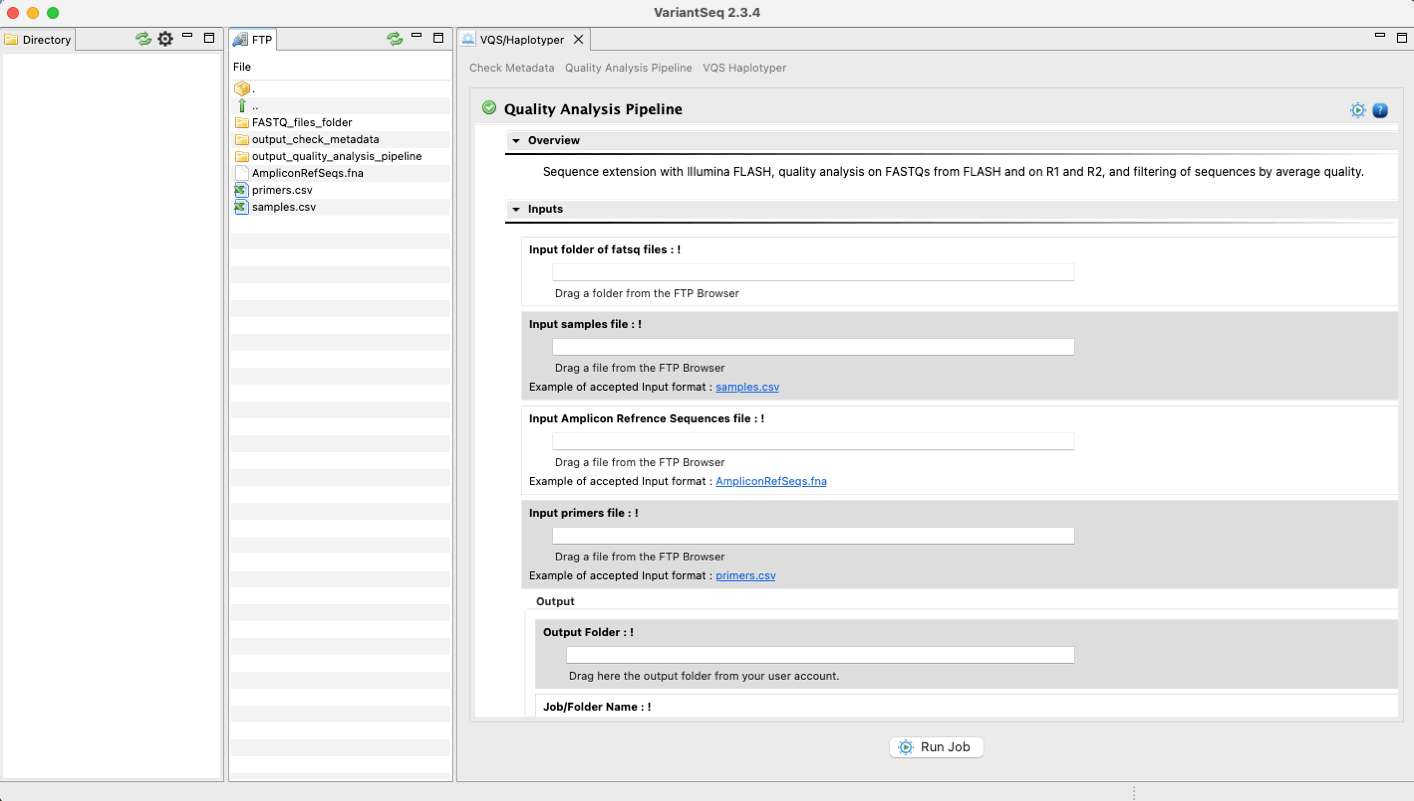
Task: Collapse the Overview section
Action: [x=516, y=141]
